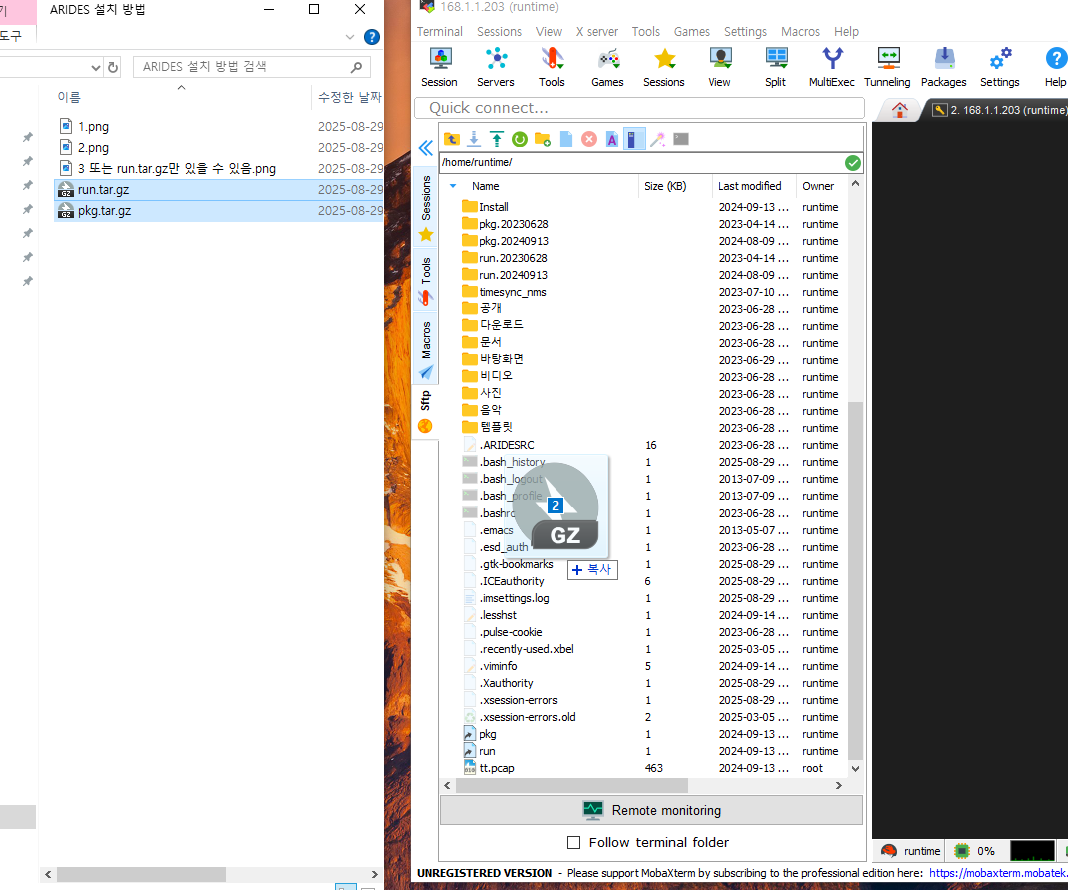Click the Packages toolbar icon

point(943,66)
